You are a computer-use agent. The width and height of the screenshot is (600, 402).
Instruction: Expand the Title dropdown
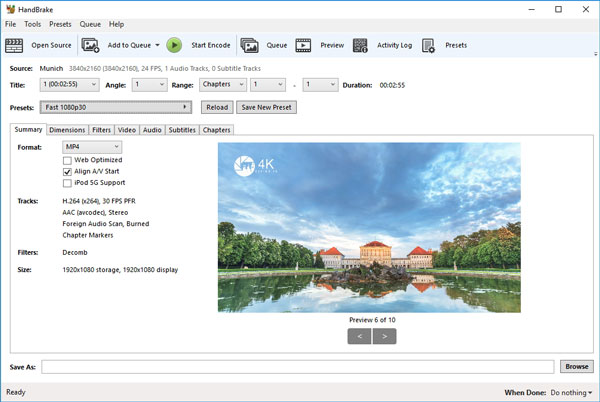69,85
